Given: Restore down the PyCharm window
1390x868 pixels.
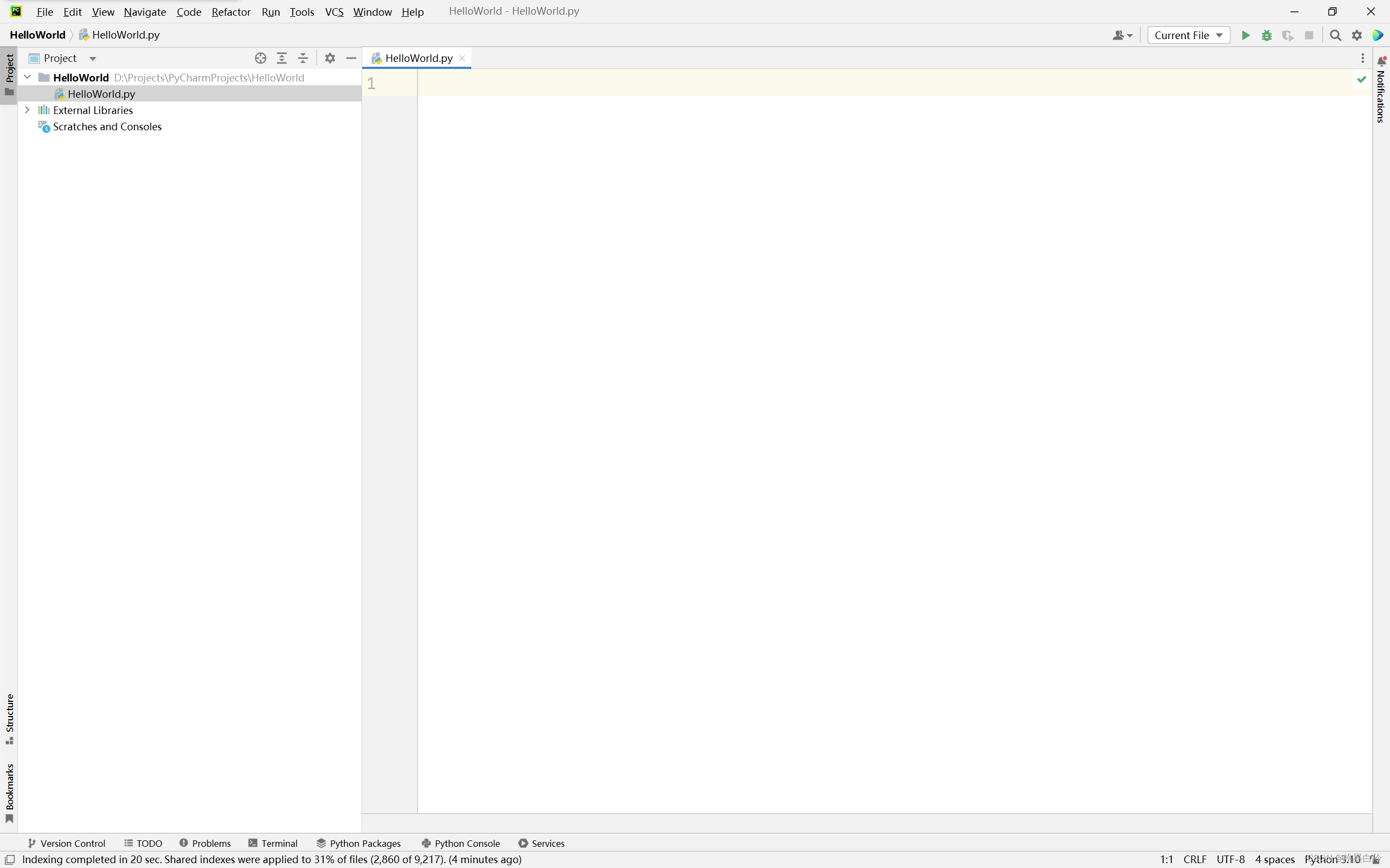Looking at the screenshot, I should coord(1332,11).
